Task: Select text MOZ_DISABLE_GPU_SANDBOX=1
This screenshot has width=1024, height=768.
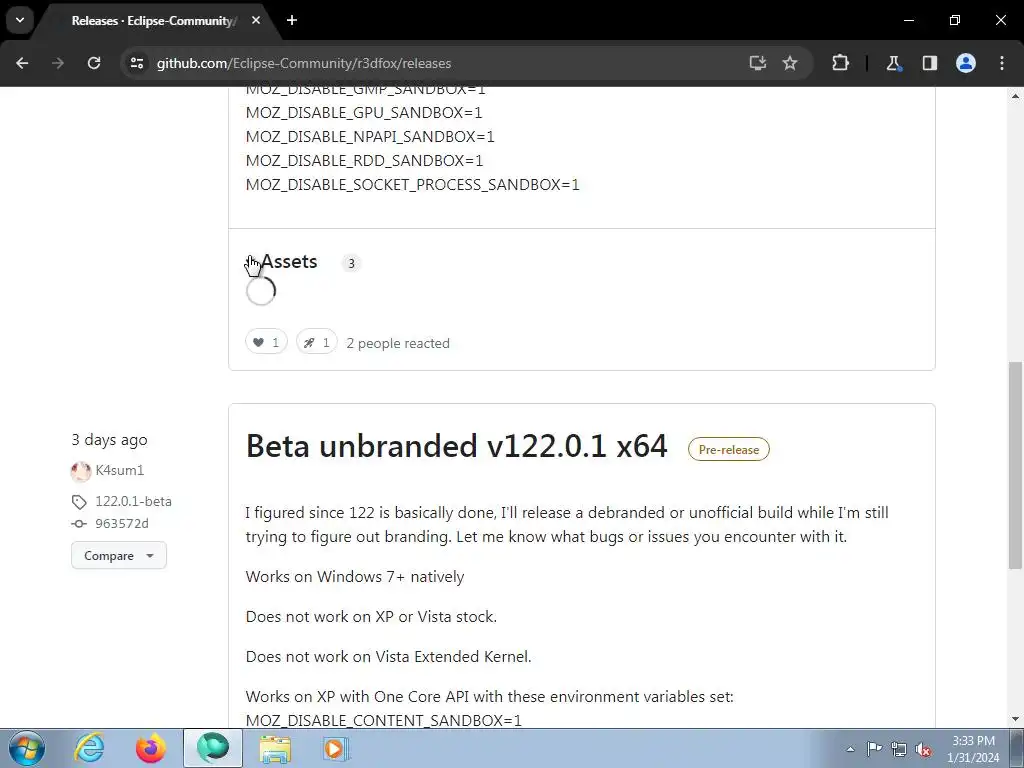Action: [364, 112]
